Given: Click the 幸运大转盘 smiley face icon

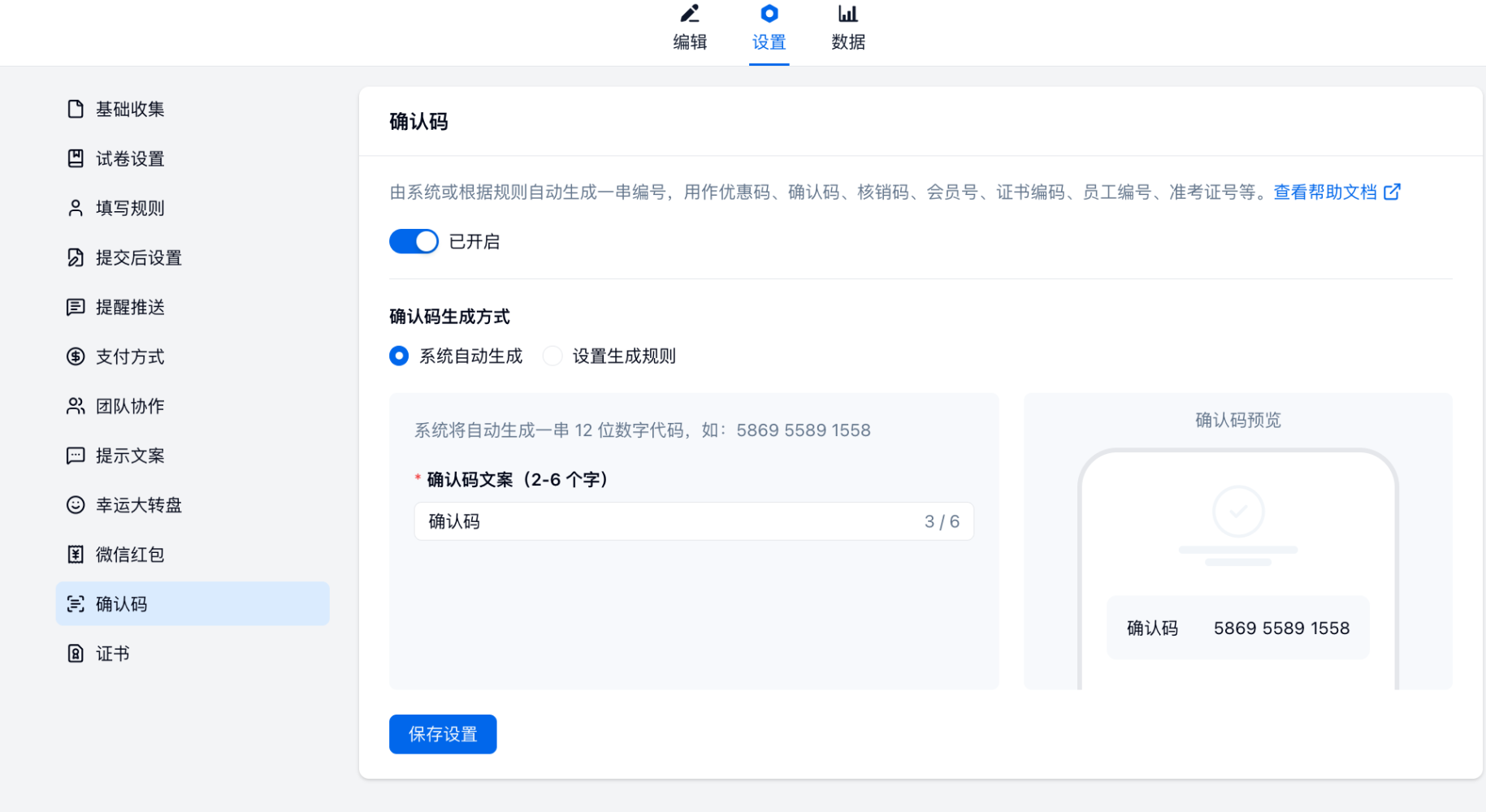Looking at the screenshot, I should 76,505.
